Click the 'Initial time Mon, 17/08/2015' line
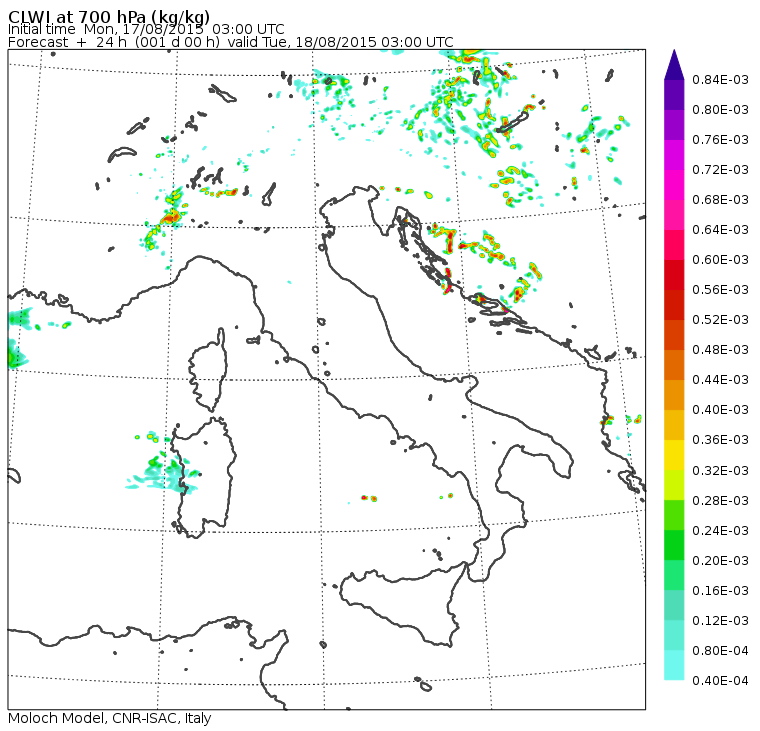Viewport: 760px width, 731px height. pyautogui.click(x=146, y=29)
